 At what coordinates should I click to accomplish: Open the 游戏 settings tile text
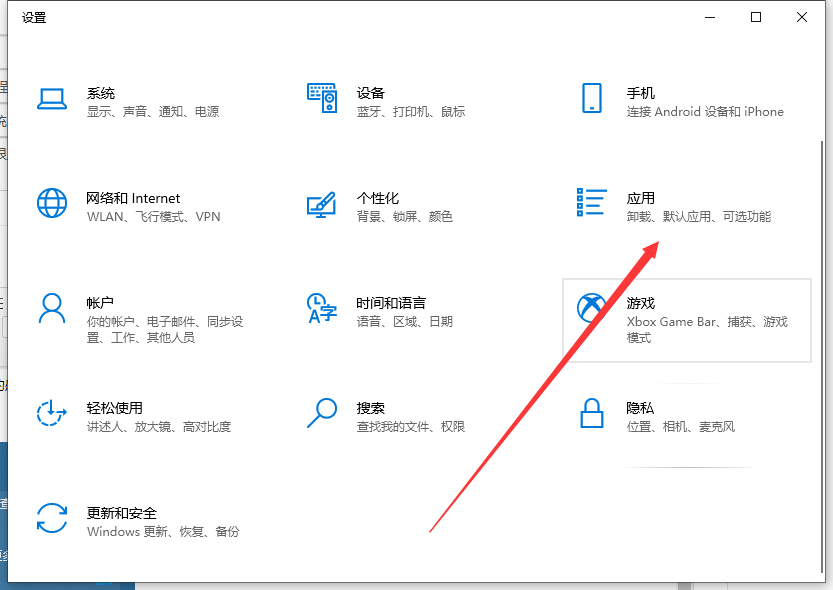[640, 304]
